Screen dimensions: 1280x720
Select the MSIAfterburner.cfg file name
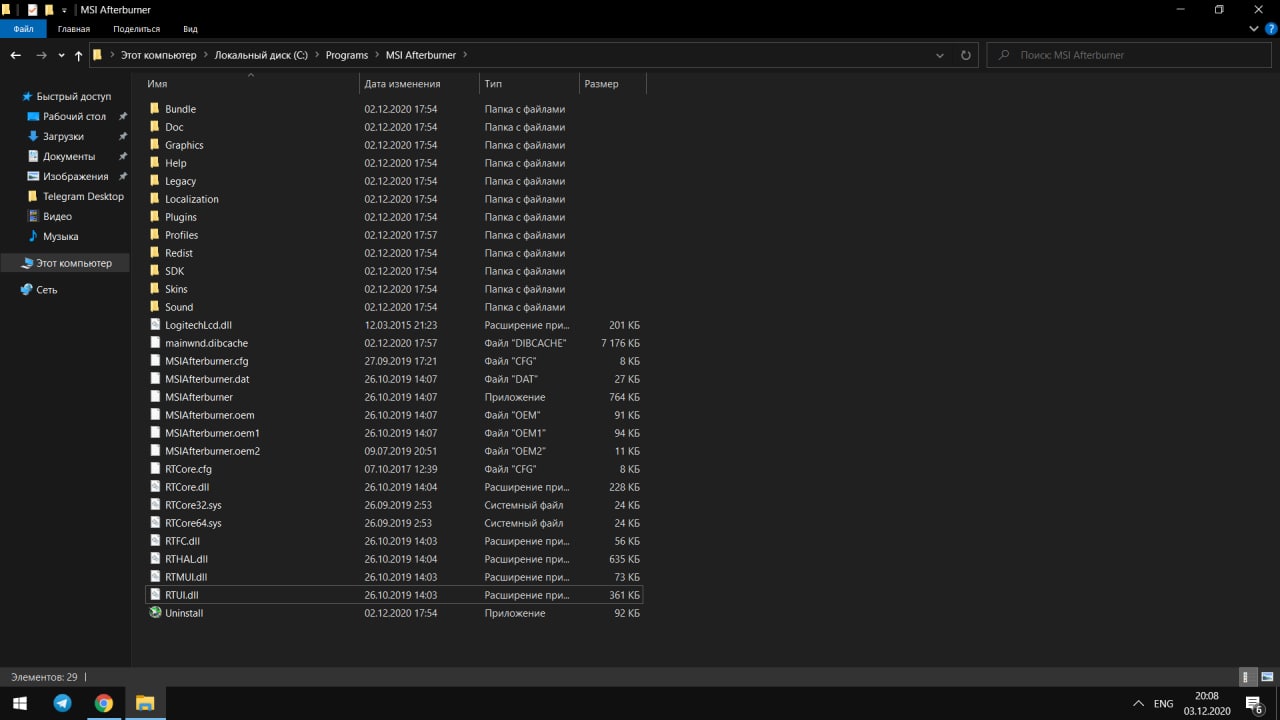pos(207,361)
